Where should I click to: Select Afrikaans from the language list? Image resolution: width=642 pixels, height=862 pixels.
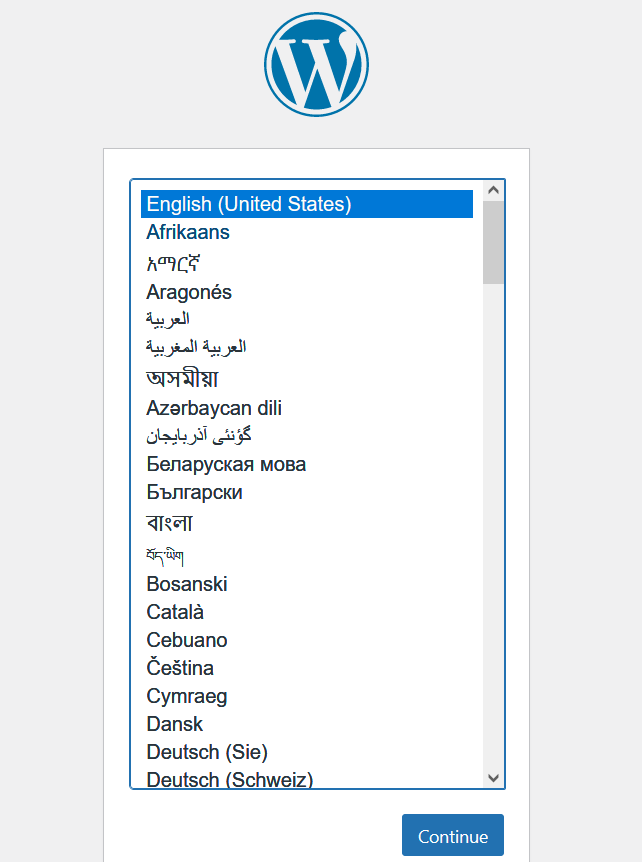click(x=188, y=232)
